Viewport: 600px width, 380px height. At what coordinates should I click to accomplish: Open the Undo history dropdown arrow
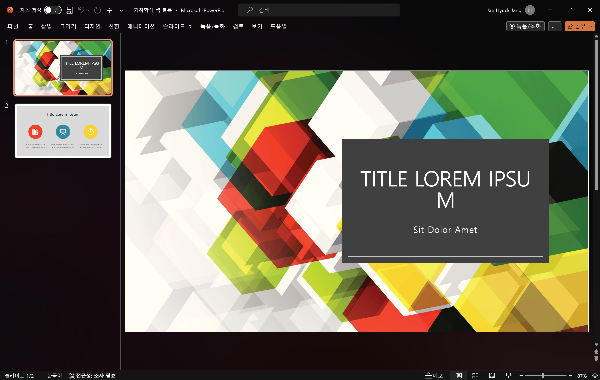pyautogui.click(x=88, y=10)
